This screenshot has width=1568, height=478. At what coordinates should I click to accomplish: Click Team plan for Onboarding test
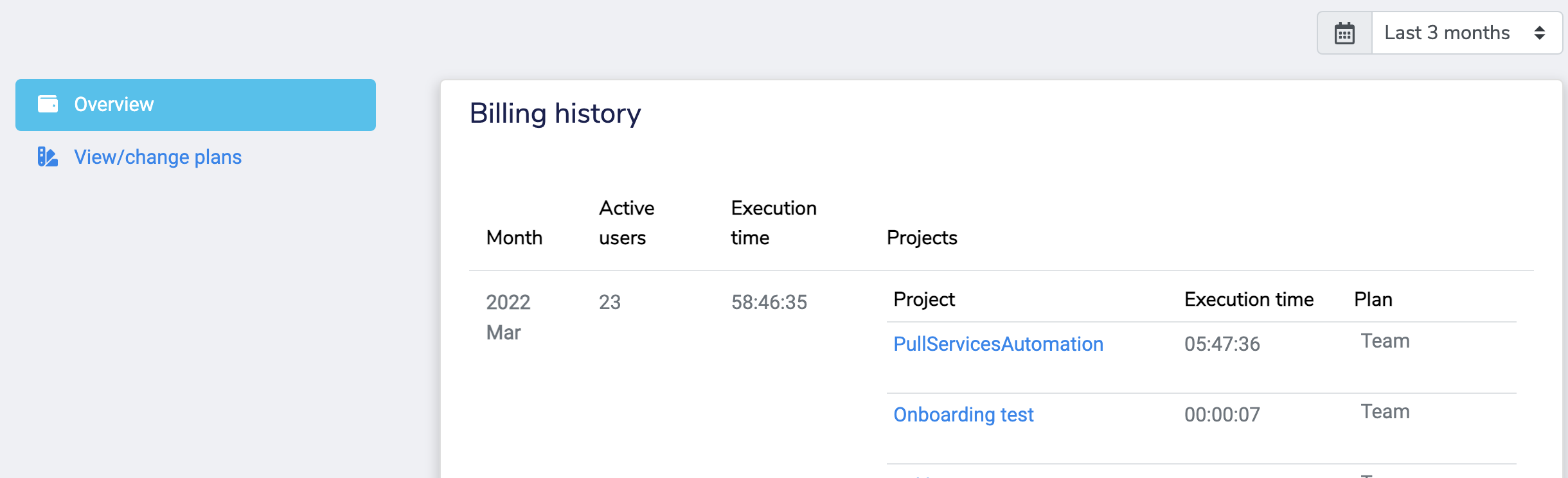[1385, 412]
